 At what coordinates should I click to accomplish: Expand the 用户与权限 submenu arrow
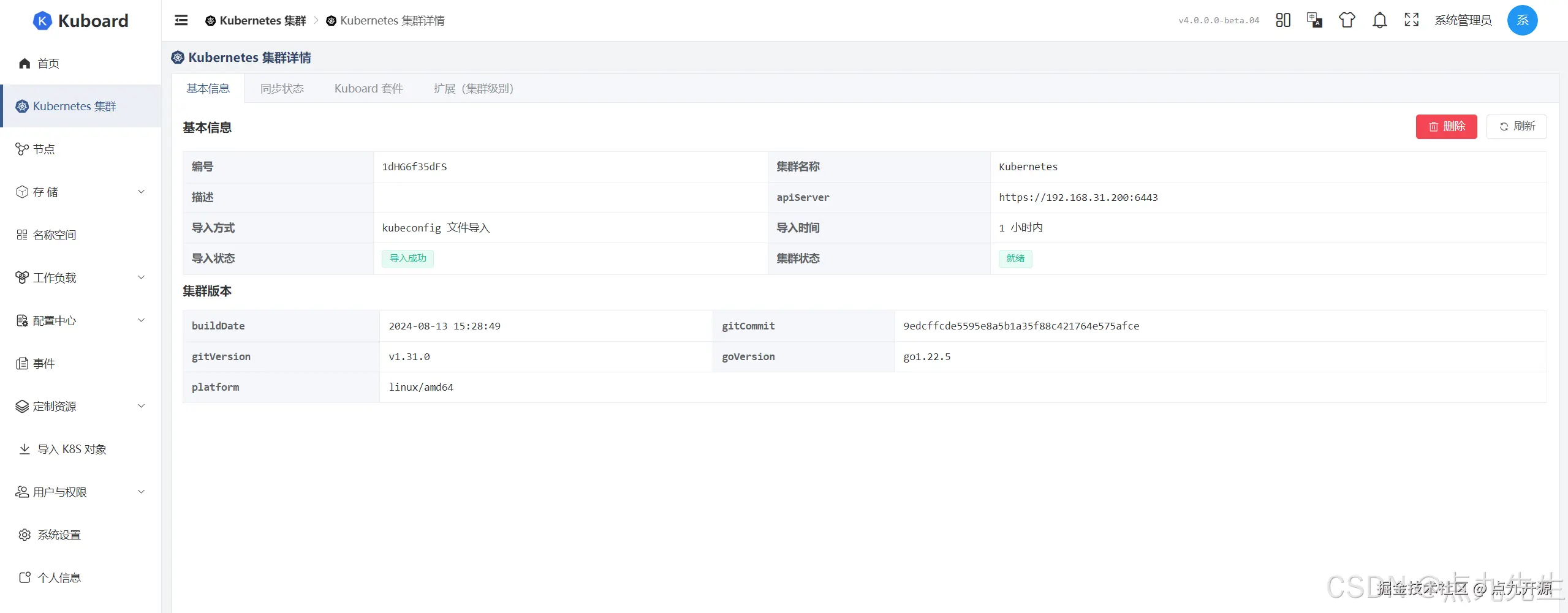[x=142, y=492]
